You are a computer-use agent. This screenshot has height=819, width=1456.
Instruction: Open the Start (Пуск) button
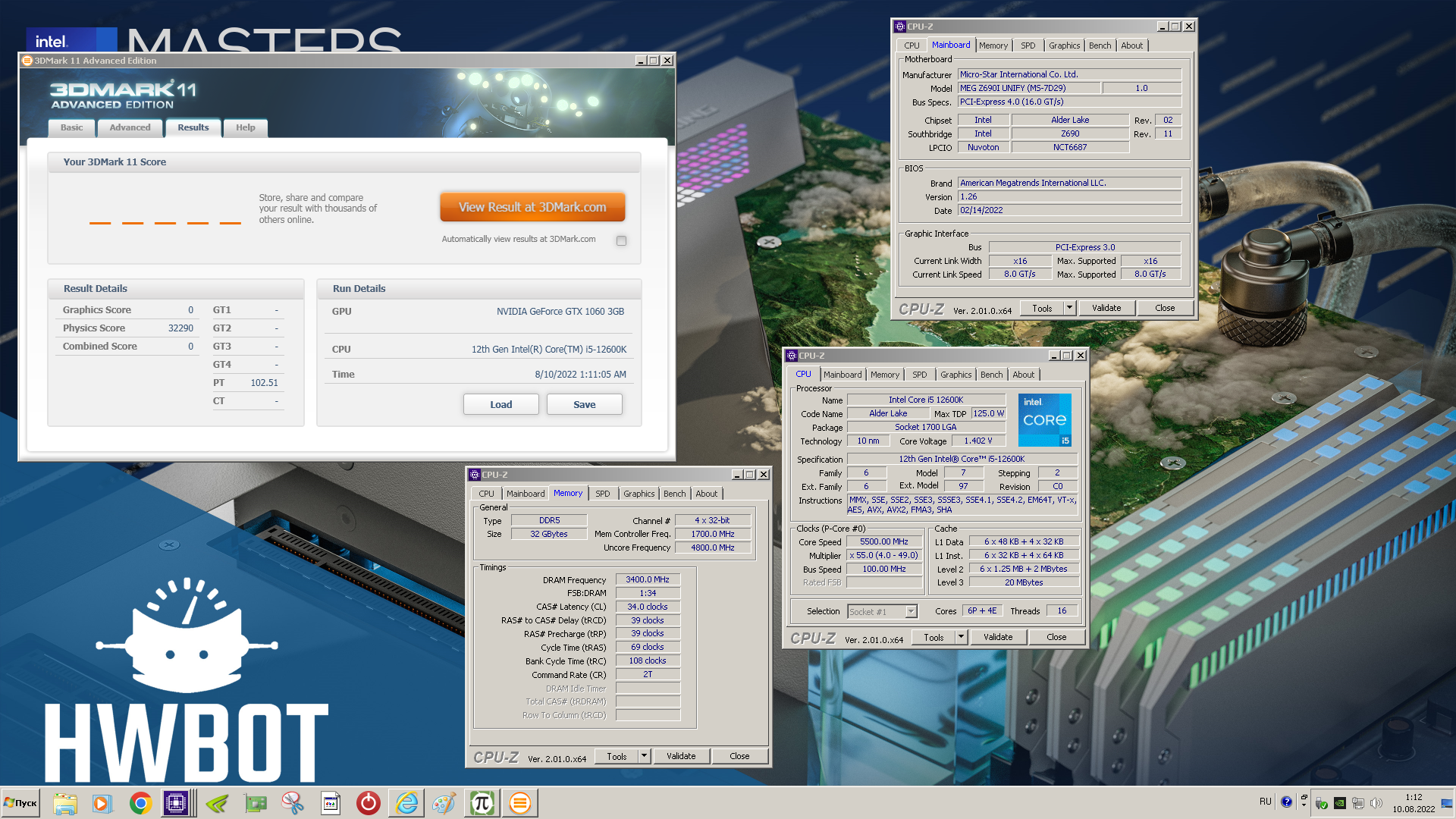click(20, 803)
